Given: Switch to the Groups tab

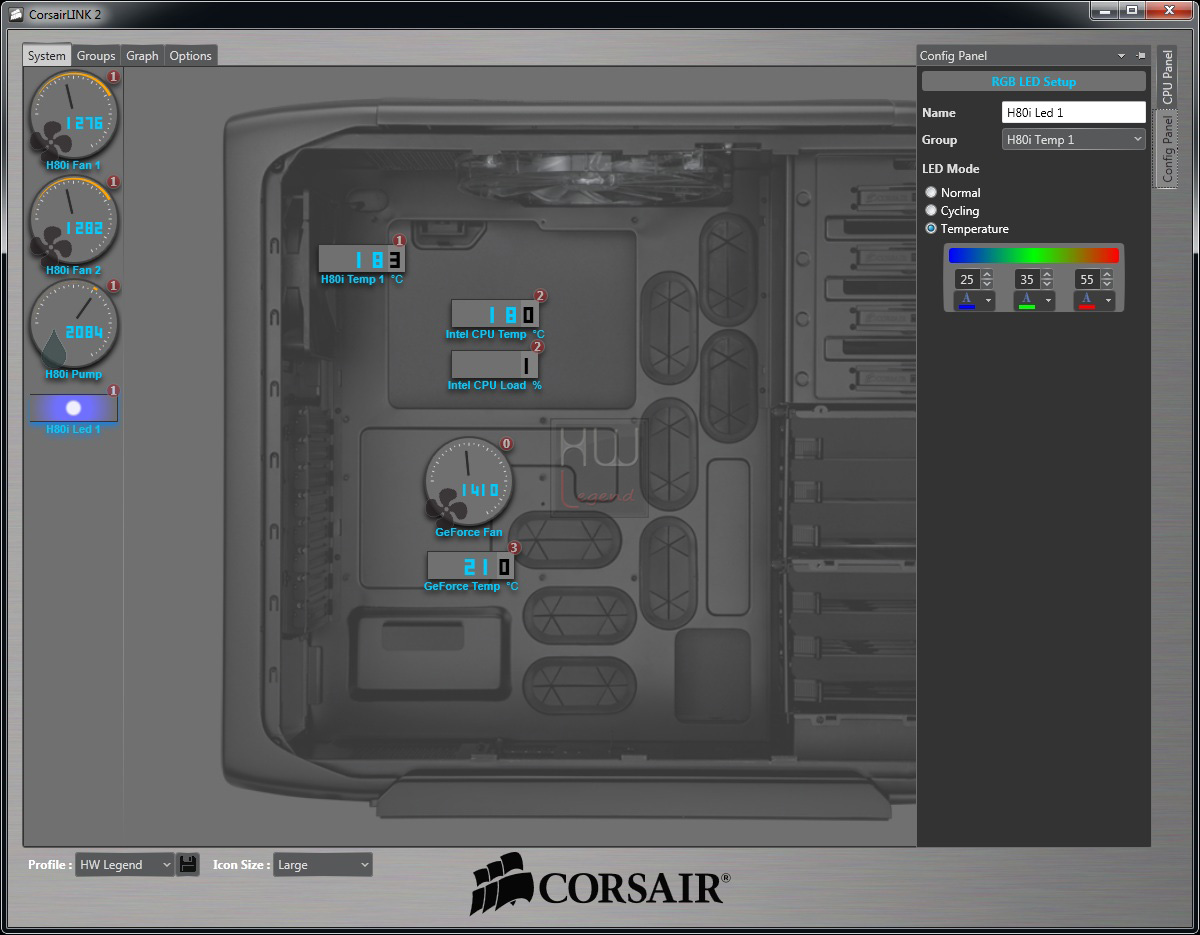Looking at the screenshot, I should pyautogui.click(x=96, y=56).
